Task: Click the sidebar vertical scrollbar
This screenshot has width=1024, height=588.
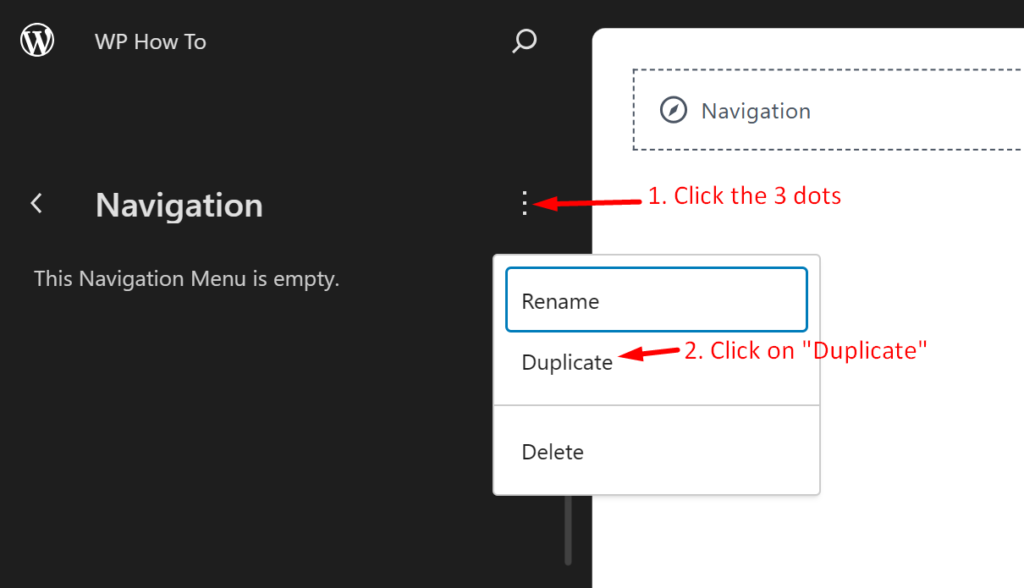Action: point(568,530)
